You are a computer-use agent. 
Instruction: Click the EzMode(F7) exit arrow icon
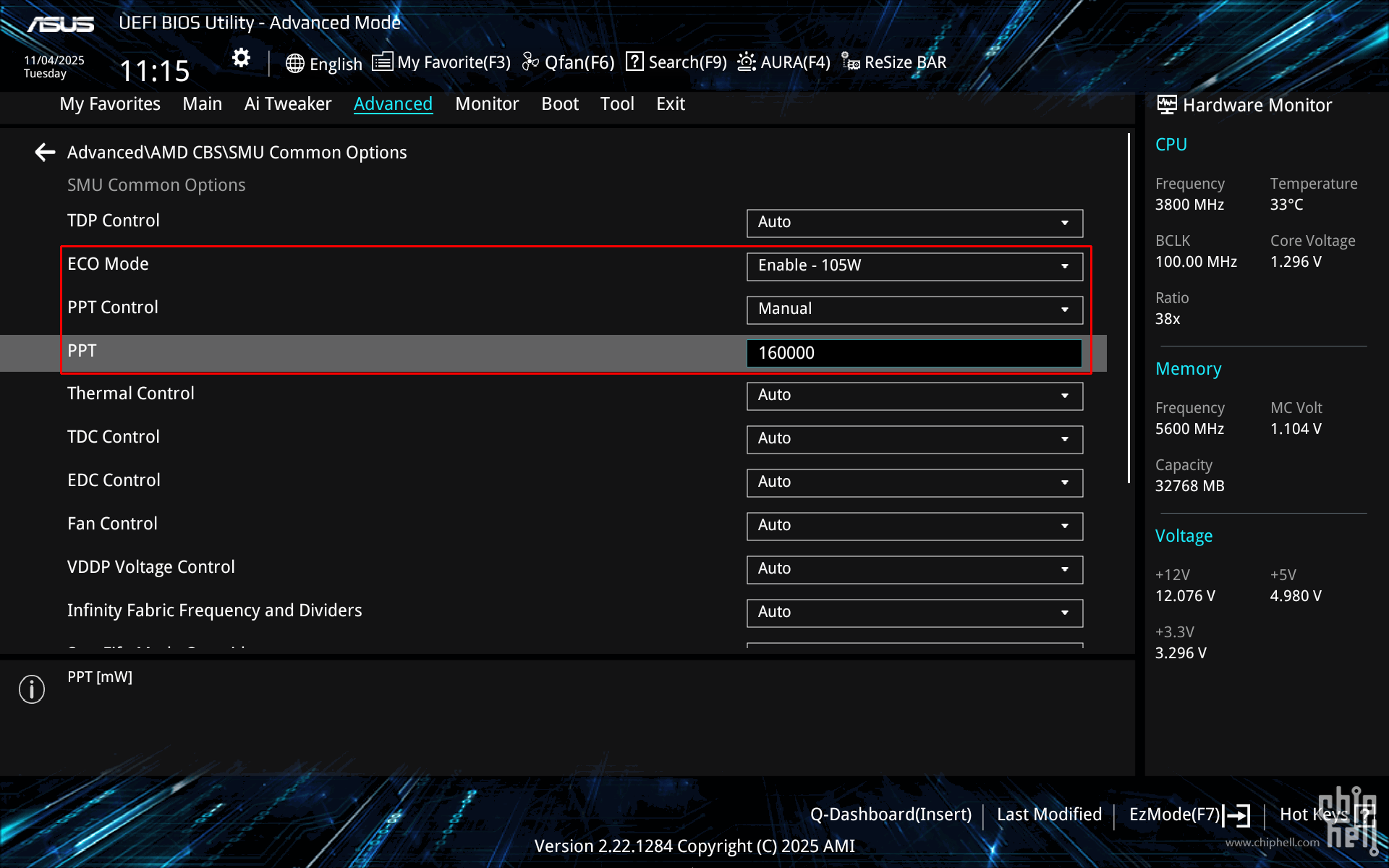[1237, 815]
